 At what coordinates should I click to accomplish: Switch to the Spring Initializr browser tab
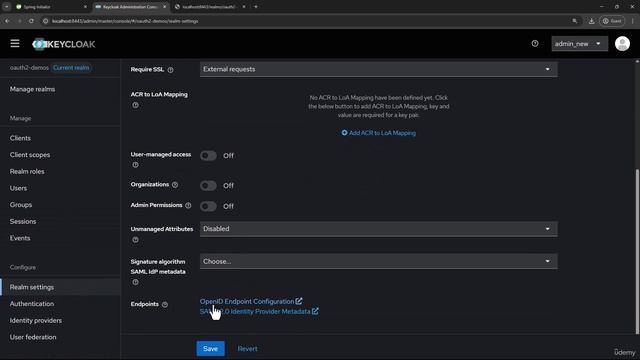[x=51, y=7]
